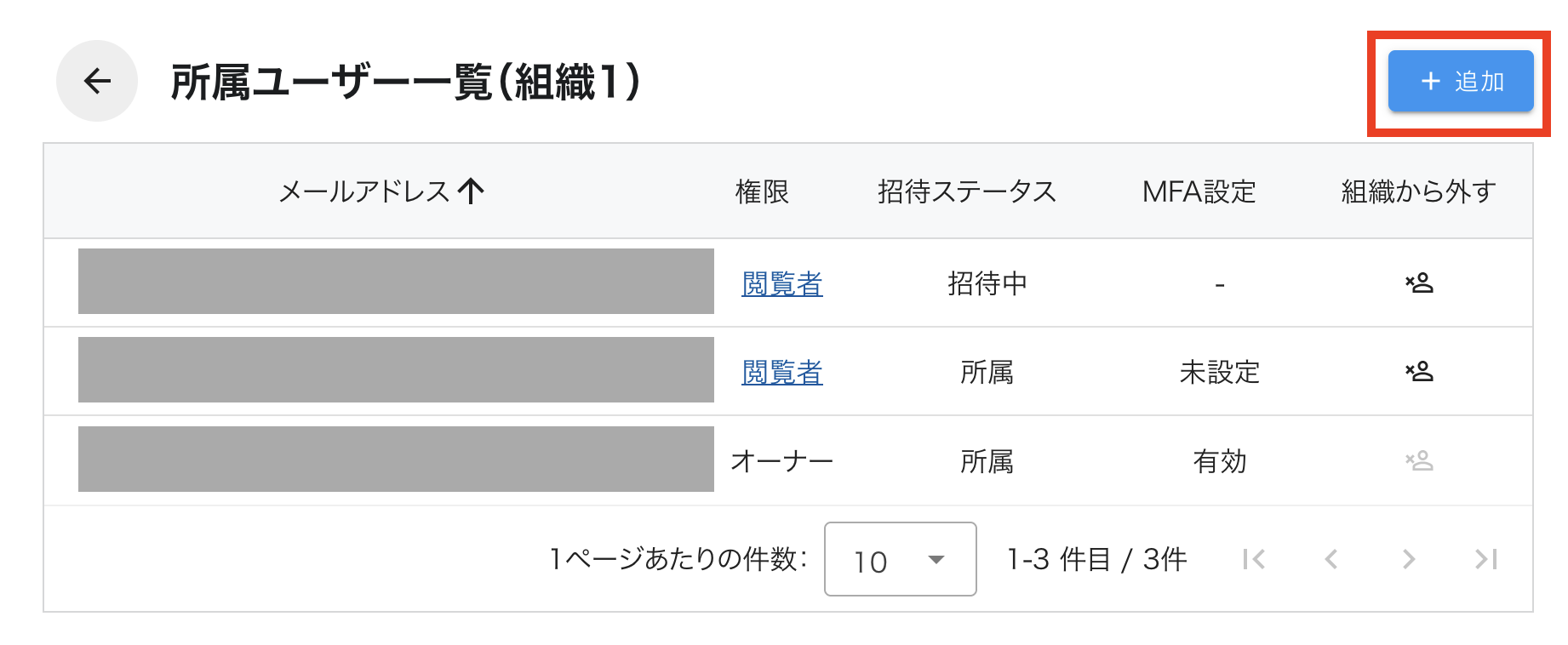Open 閲覧者 role link for the invited user

[781, 283]
